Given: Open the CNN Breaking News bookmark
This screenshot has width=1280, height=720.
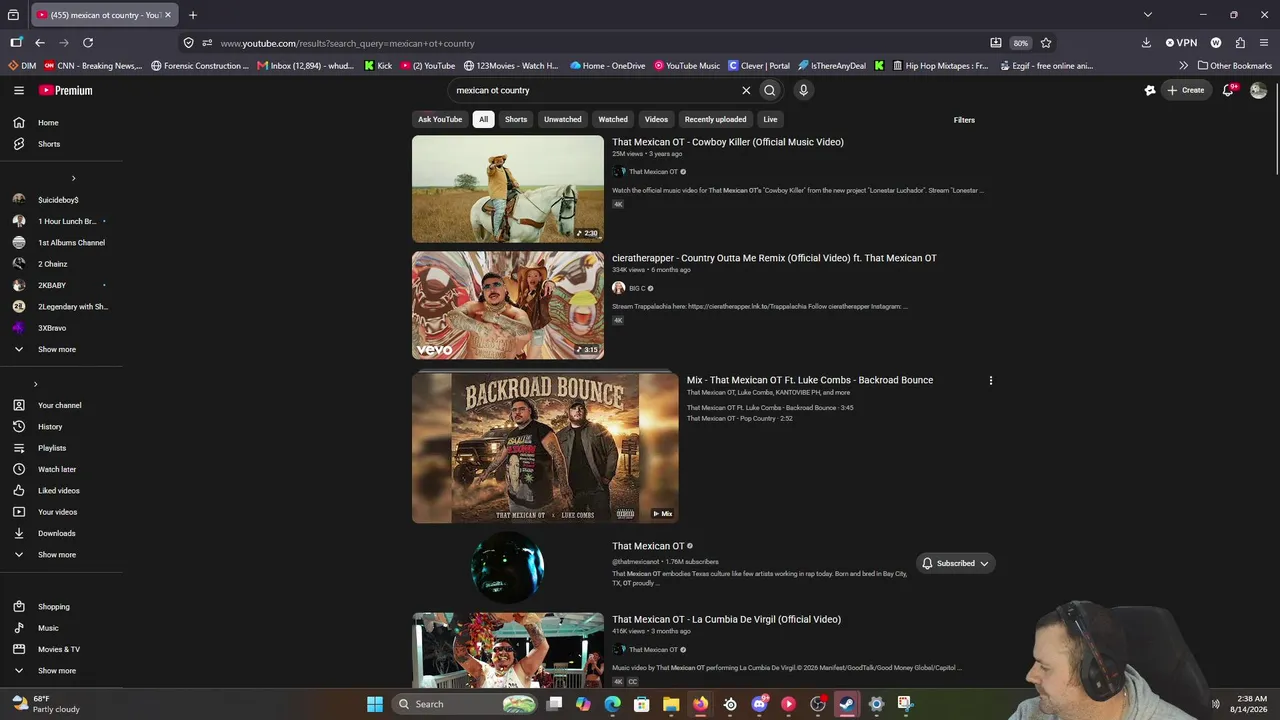Looking at the screenshot, I should click(93, 66).
